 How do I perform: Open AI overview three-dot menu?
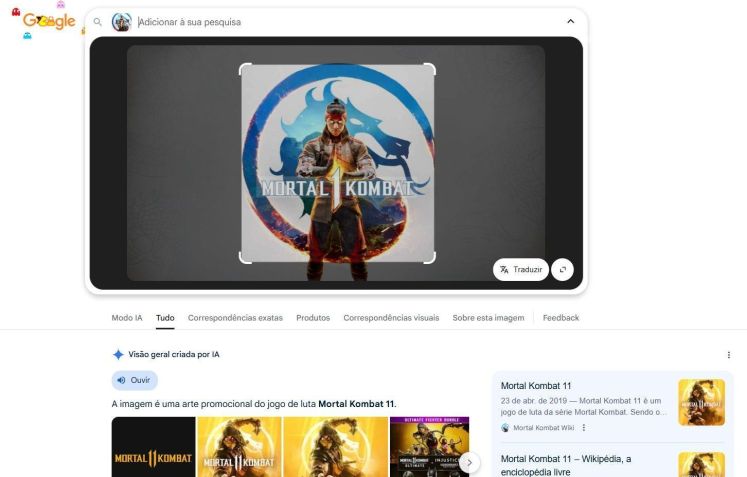point(728,355)
